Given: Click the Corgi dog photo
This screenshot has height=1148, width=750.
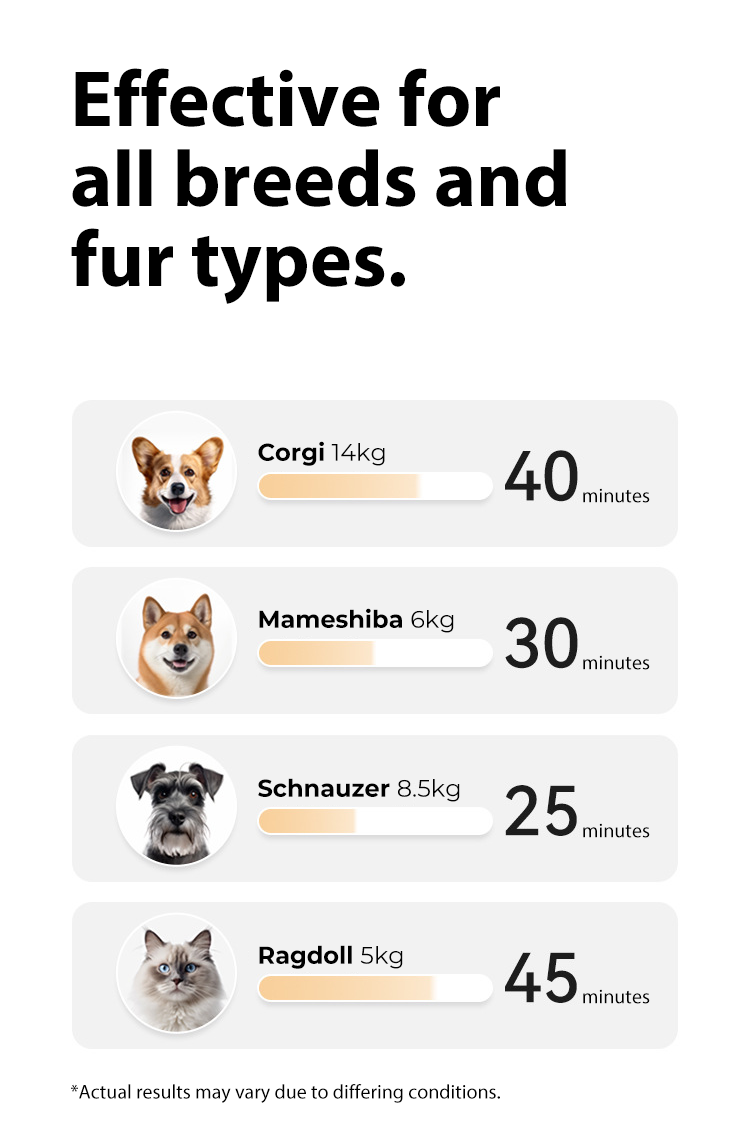Looking at the screenshot, I should click(177, 472).
